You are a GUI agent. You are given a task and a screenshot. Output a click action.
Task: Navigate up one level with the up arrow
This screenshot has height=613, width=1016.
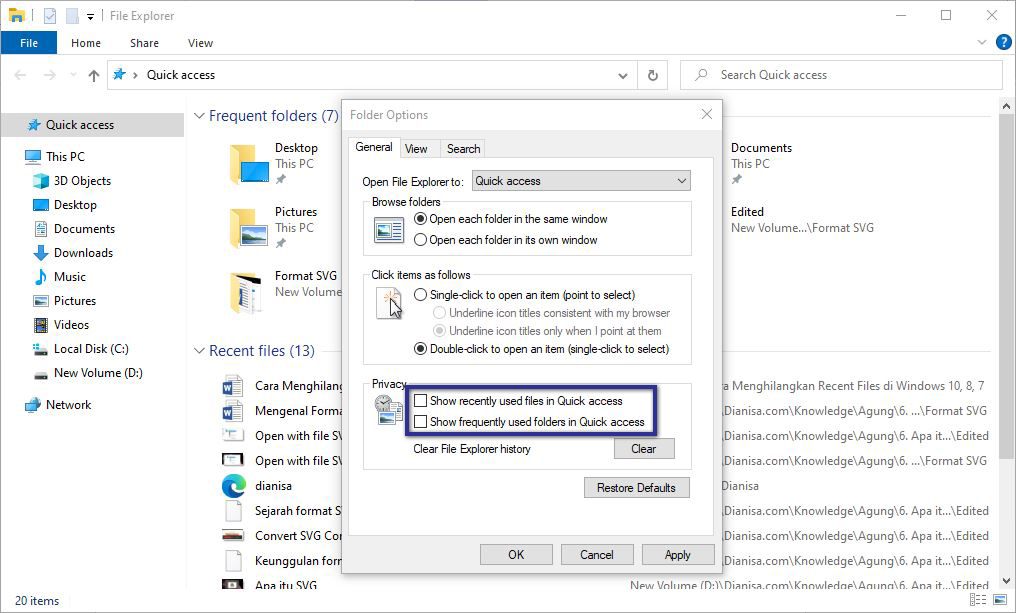[93, 74]
